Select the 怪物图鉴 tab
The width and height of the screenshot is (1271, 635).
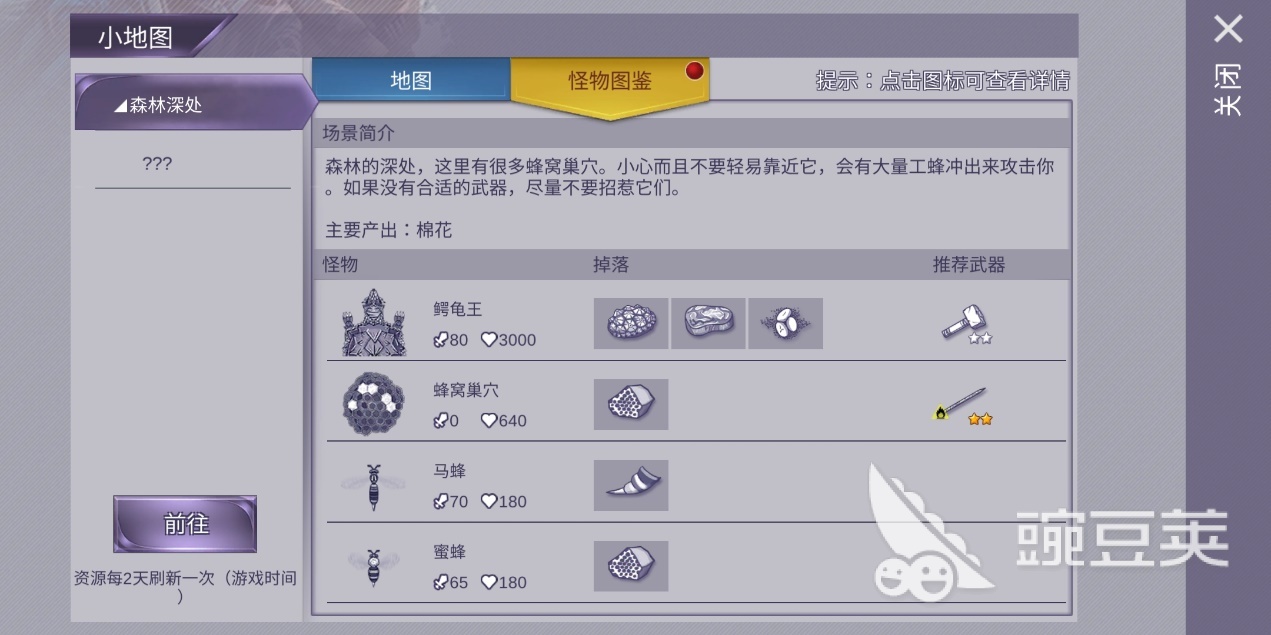coord(610,82)
